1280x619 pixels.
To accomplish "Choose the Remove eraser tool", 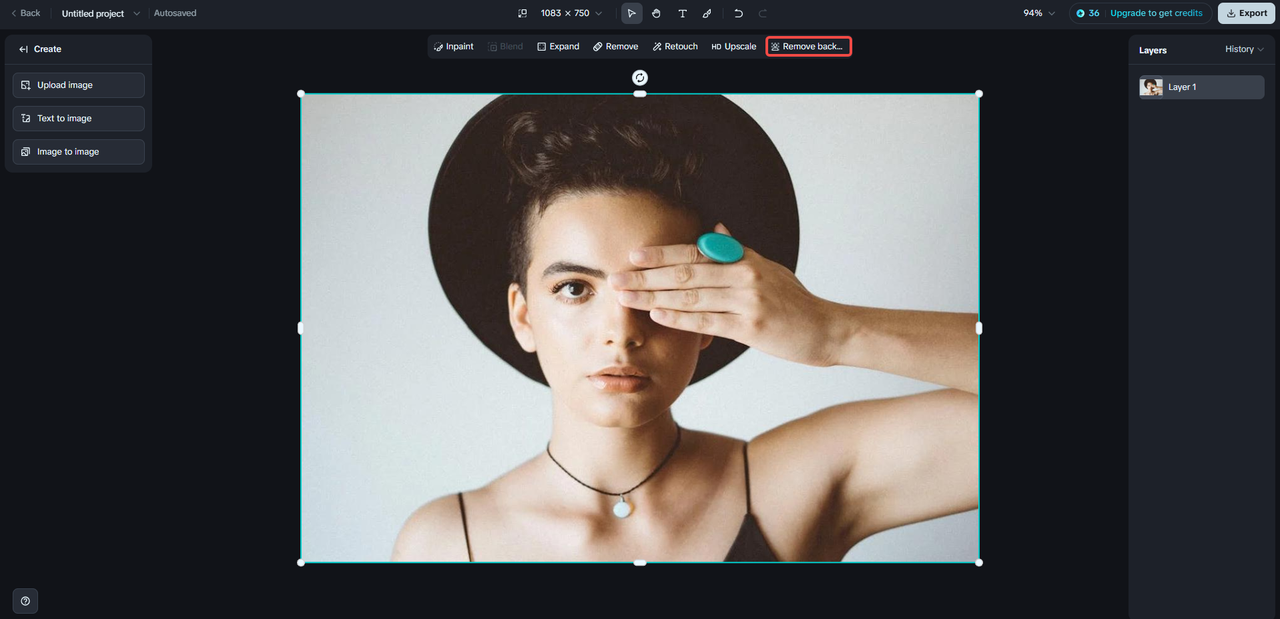I will [616, 47].
